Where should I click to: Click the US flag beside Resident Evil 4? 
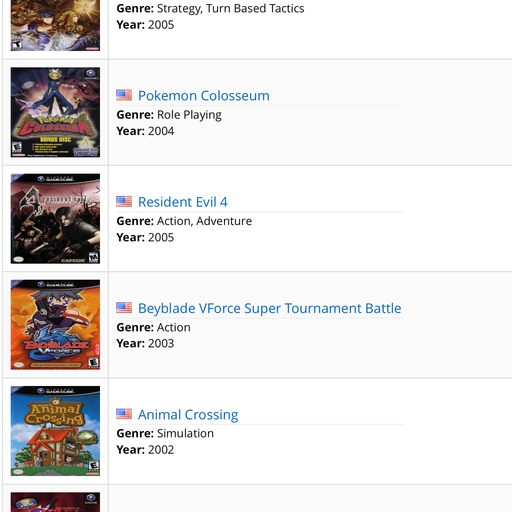(124, 201)
